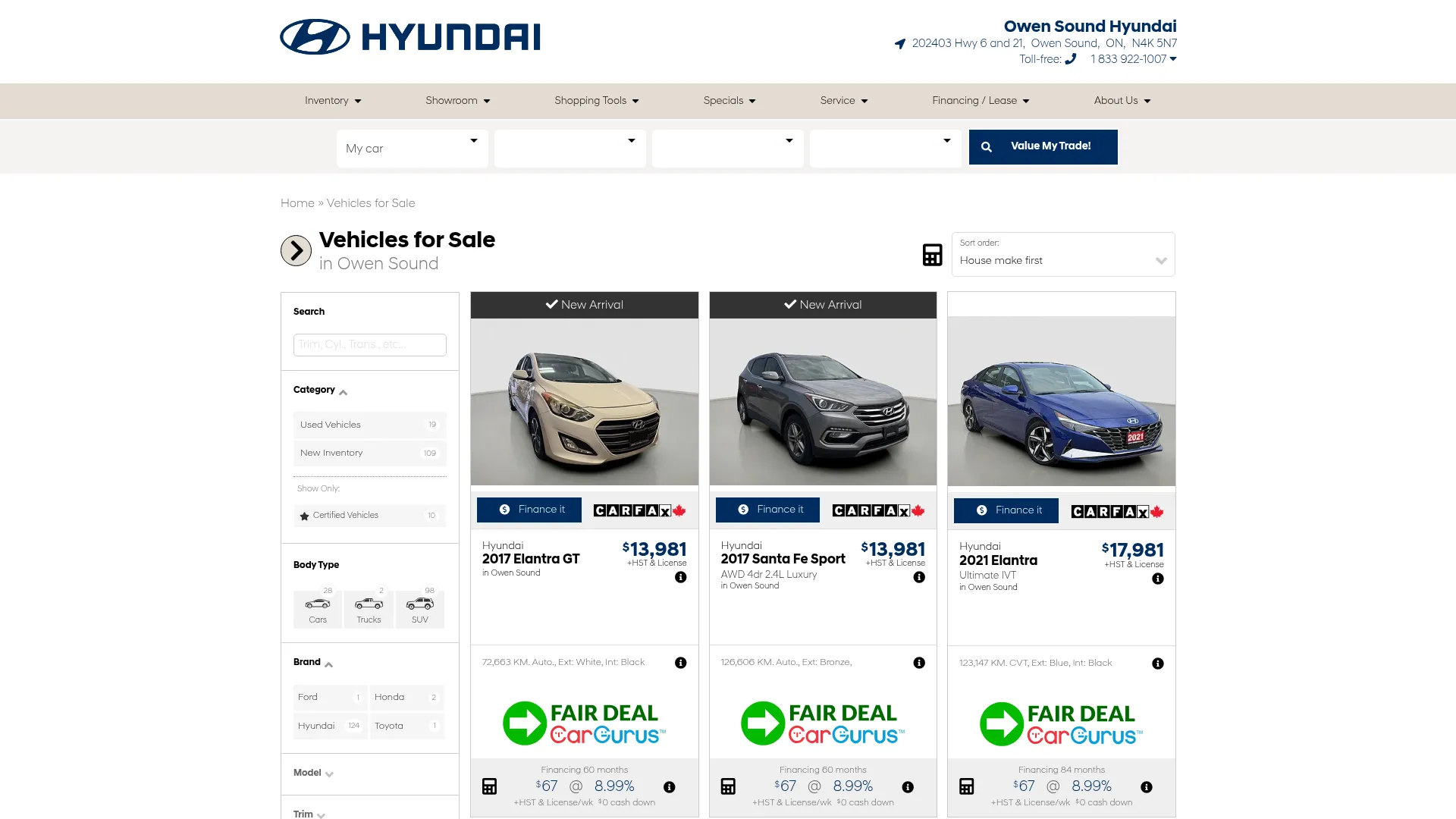Toggle Toyota brand filter
The width and height of the screenshot is (1456, 819).
[407, 726]
